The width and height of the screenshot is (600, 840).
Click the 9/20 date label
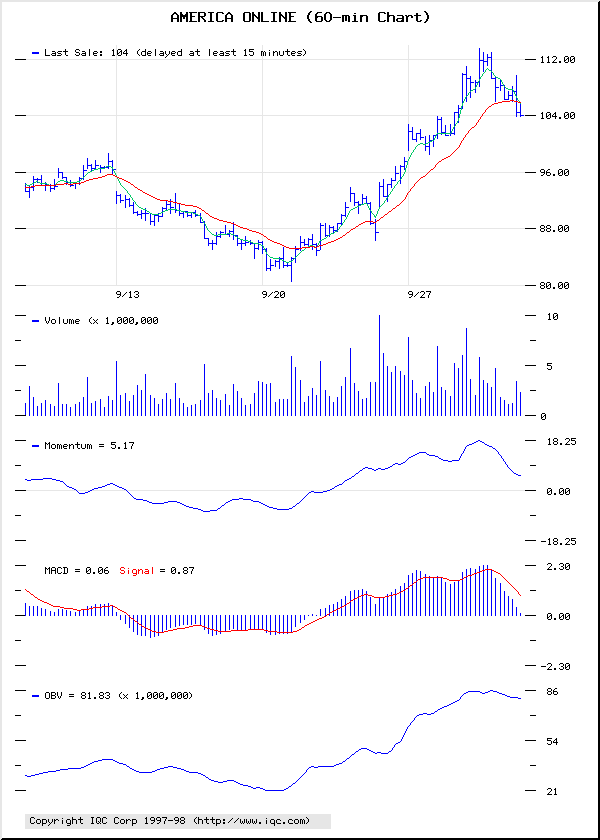[273, 295]
